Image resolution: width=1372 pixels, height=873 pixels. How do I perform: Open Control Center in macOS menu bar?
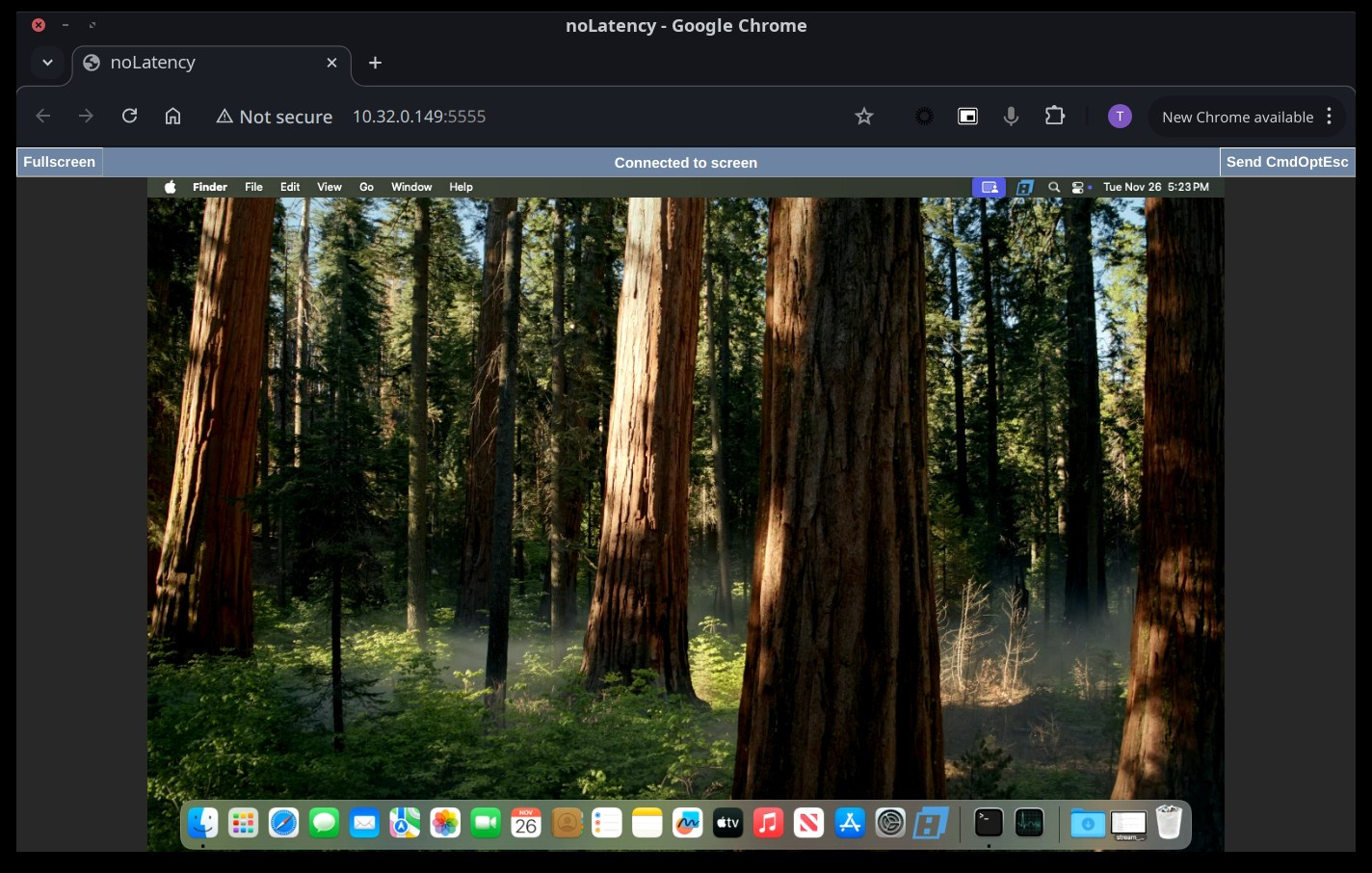click(1078, 187)
